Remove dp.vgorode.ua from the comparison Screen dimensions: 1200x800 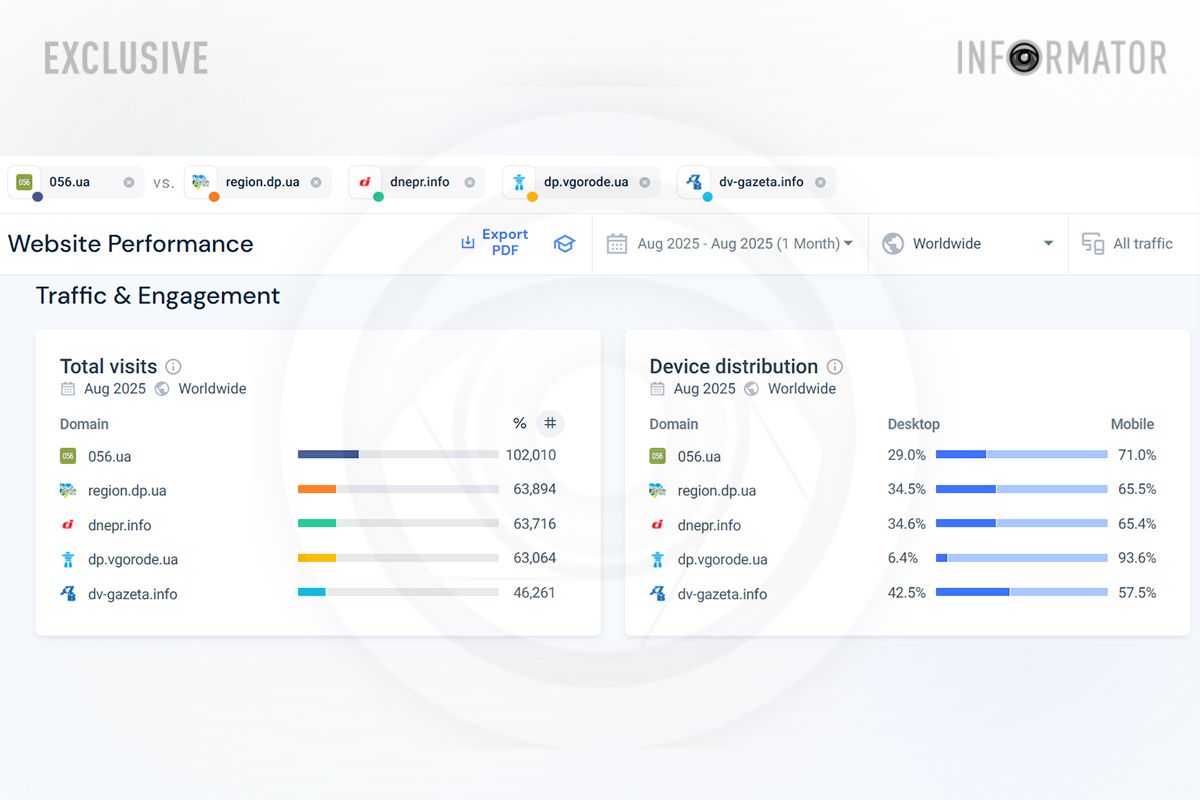tap(645, 182)
